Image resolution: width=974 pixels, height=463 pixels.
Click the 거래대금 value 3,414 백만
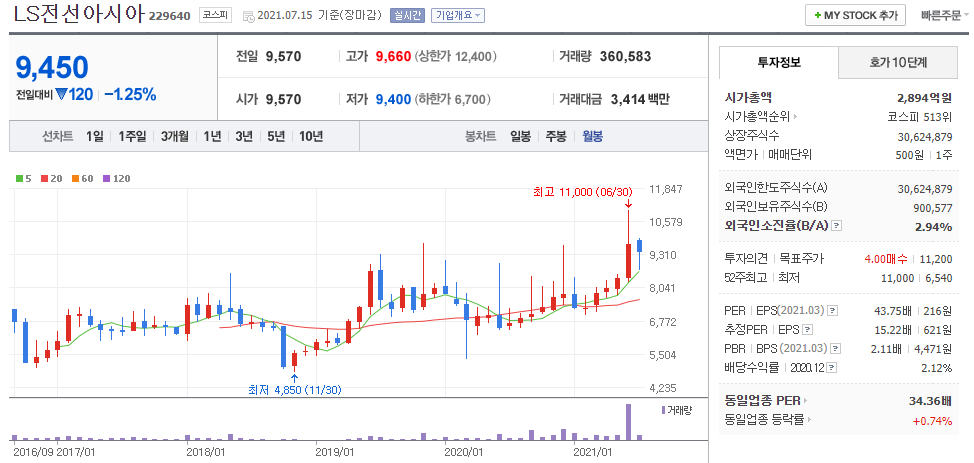point(640,99)
